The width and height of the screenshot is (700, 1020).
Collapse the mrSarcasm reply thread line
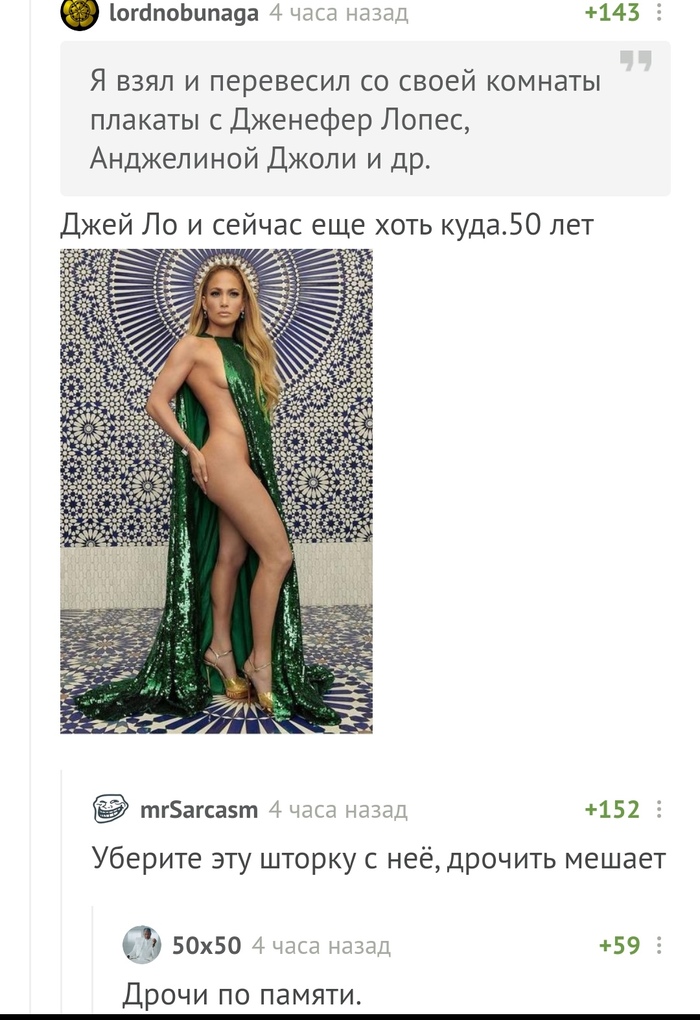coord(62,891)
